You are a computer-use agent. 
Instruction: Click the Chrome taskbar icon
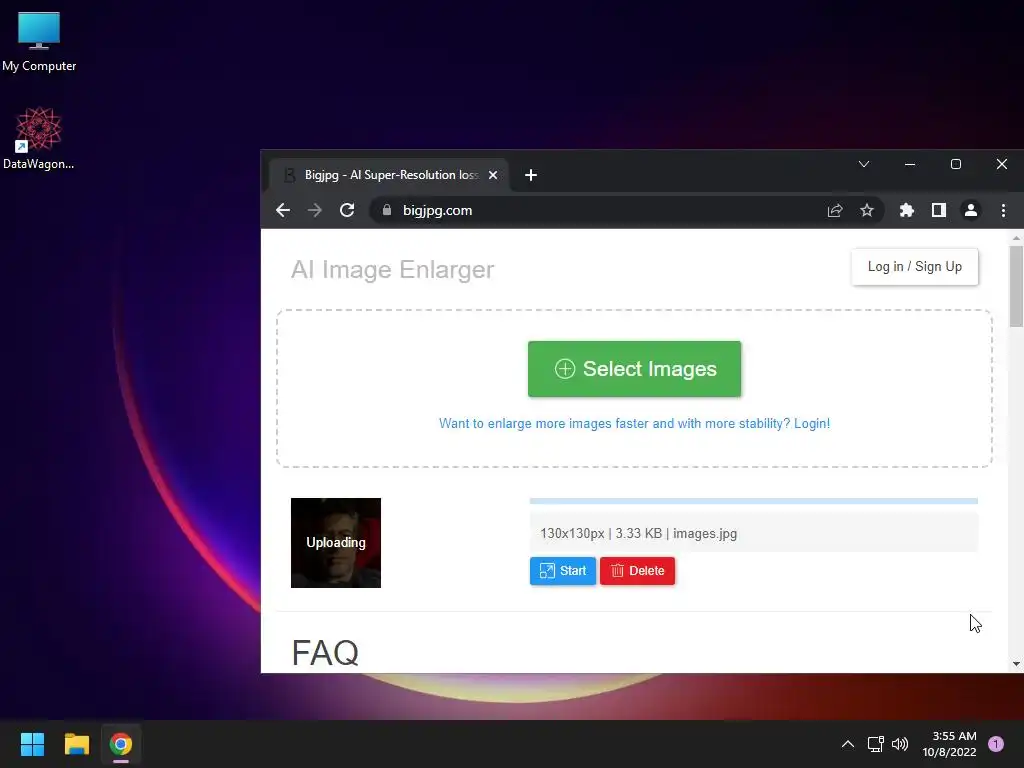[121, 744]
